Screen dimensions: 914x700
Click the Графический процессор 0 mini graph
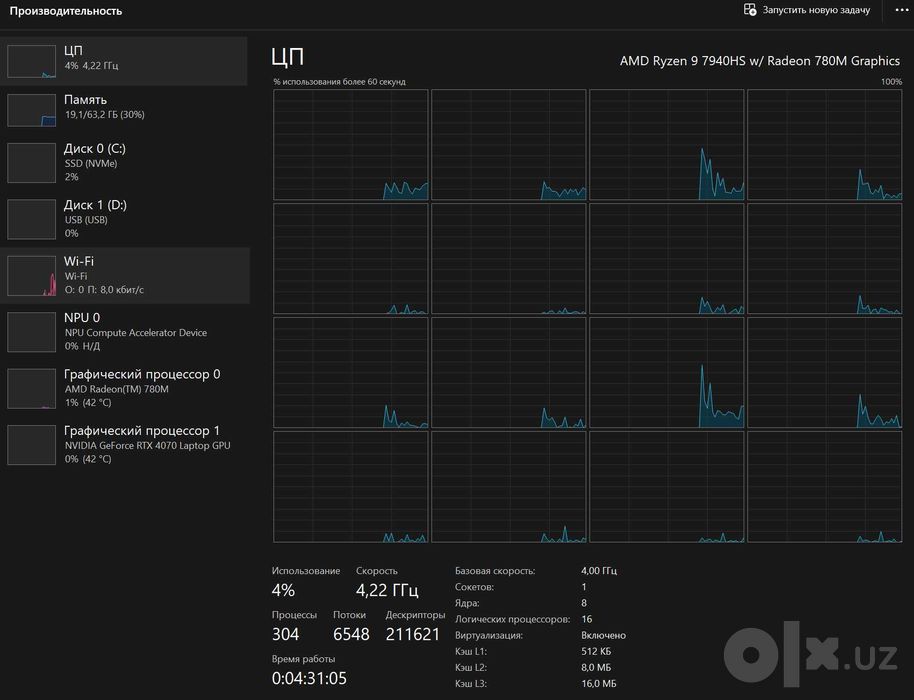tap(31, 388)
